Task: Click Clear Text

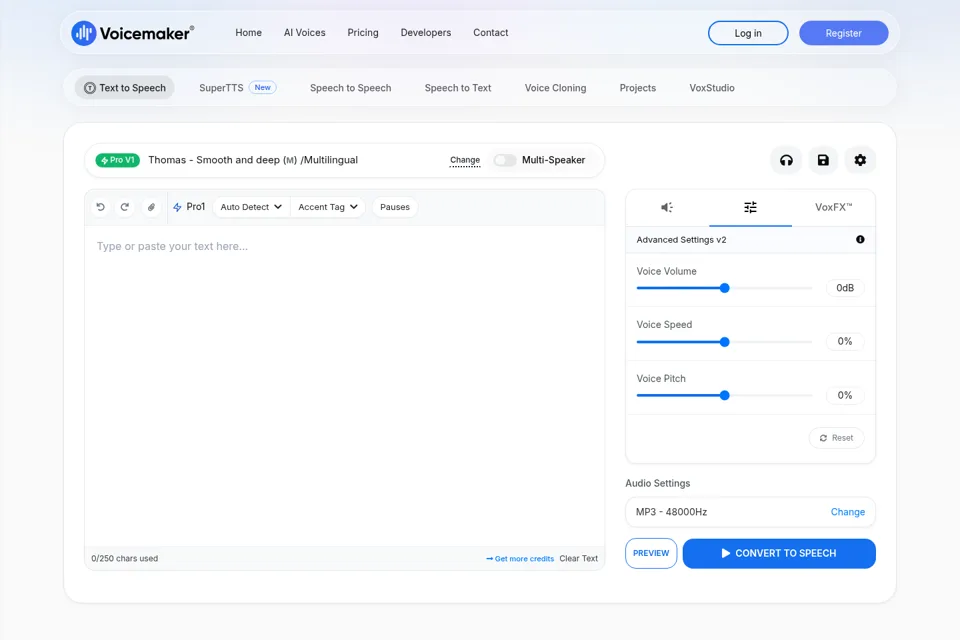Action: (579, 559)
